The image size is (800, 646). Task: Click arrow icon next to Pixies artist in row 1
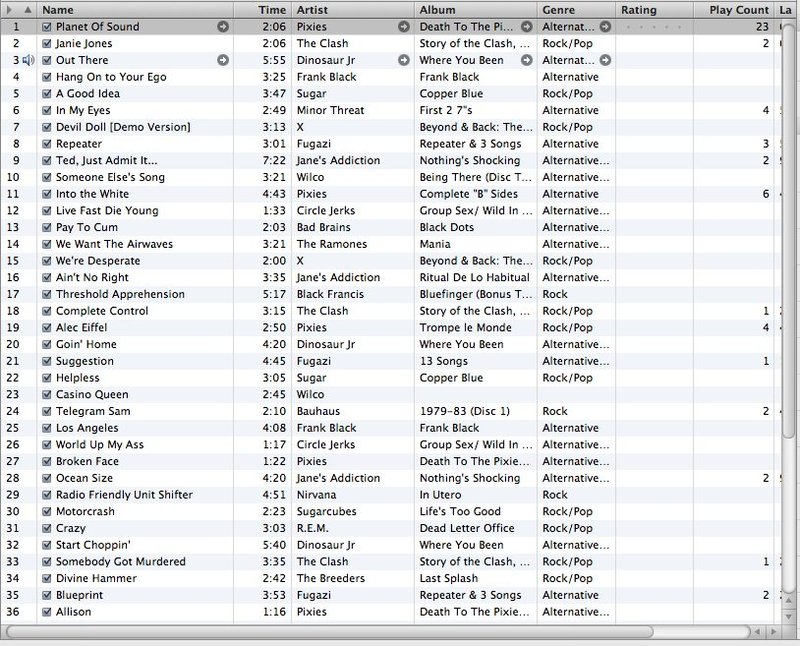tap(404, 27)
